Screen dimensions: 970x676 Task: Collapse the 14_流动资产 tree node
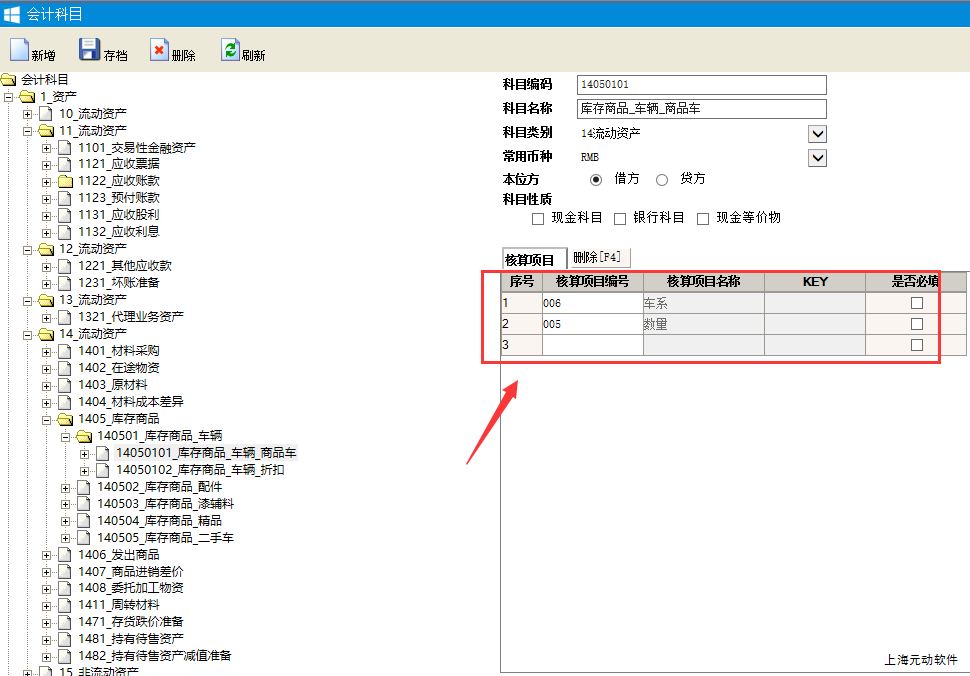(x=28, y=334)
